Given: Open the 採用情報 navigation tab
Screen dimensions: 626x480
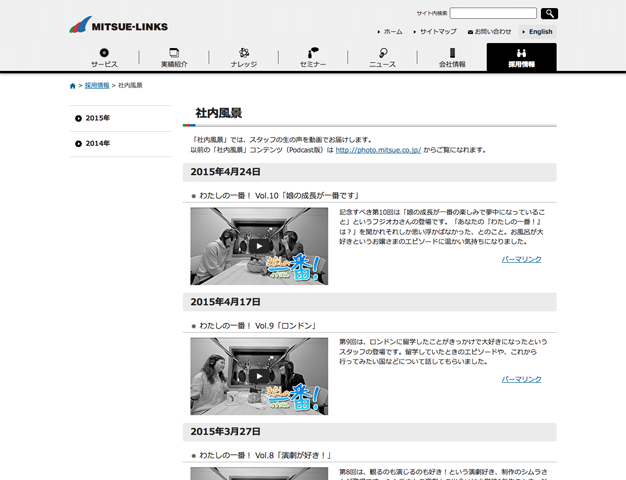Looking at the screenshot, I should pyautogui.click(x=521, y=58).
